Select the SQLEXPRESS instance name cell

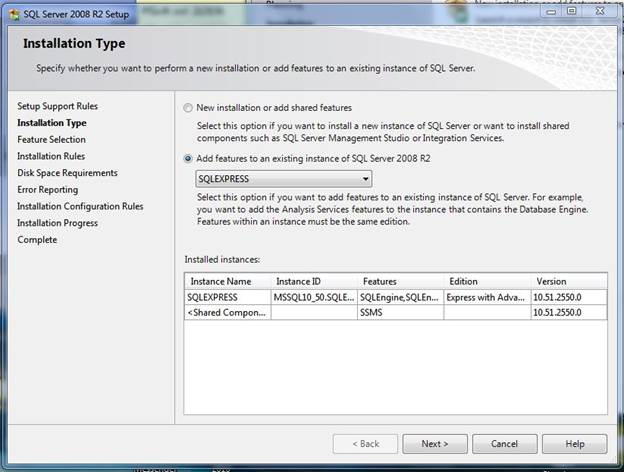228,297
